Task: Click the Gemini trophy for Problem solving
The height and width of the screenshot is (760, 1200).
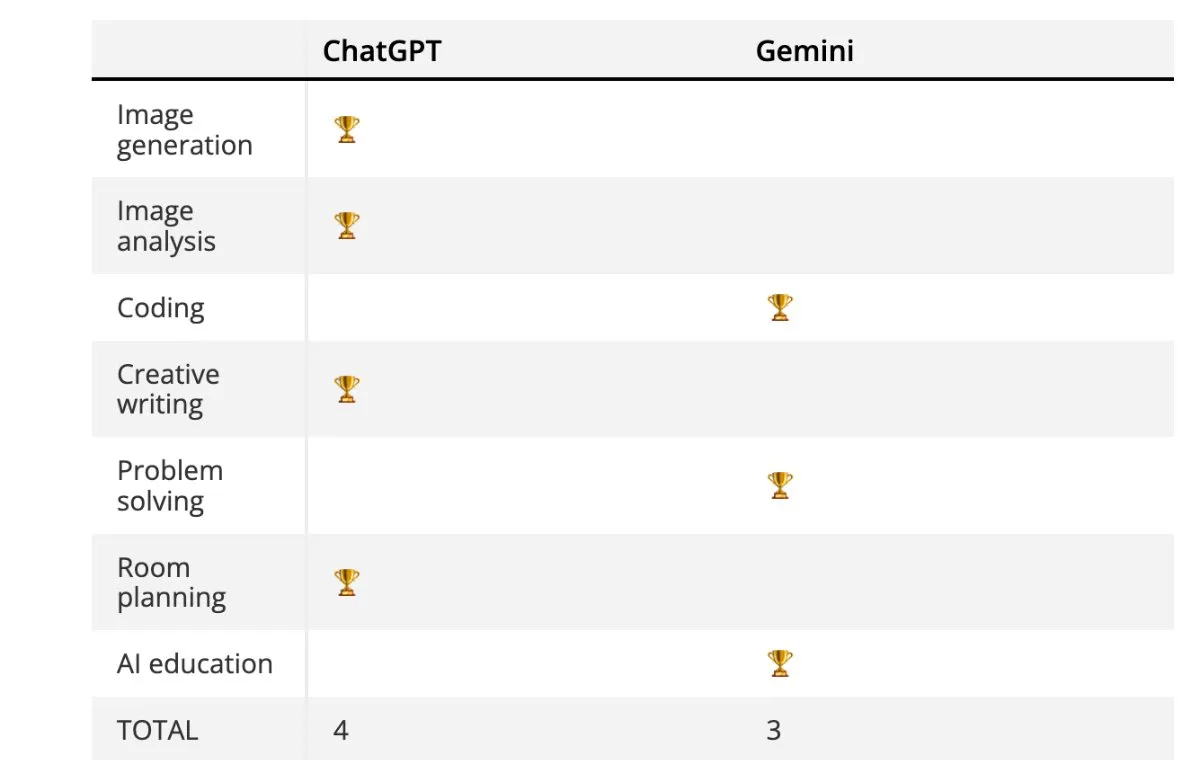Action: coord(780,485)
